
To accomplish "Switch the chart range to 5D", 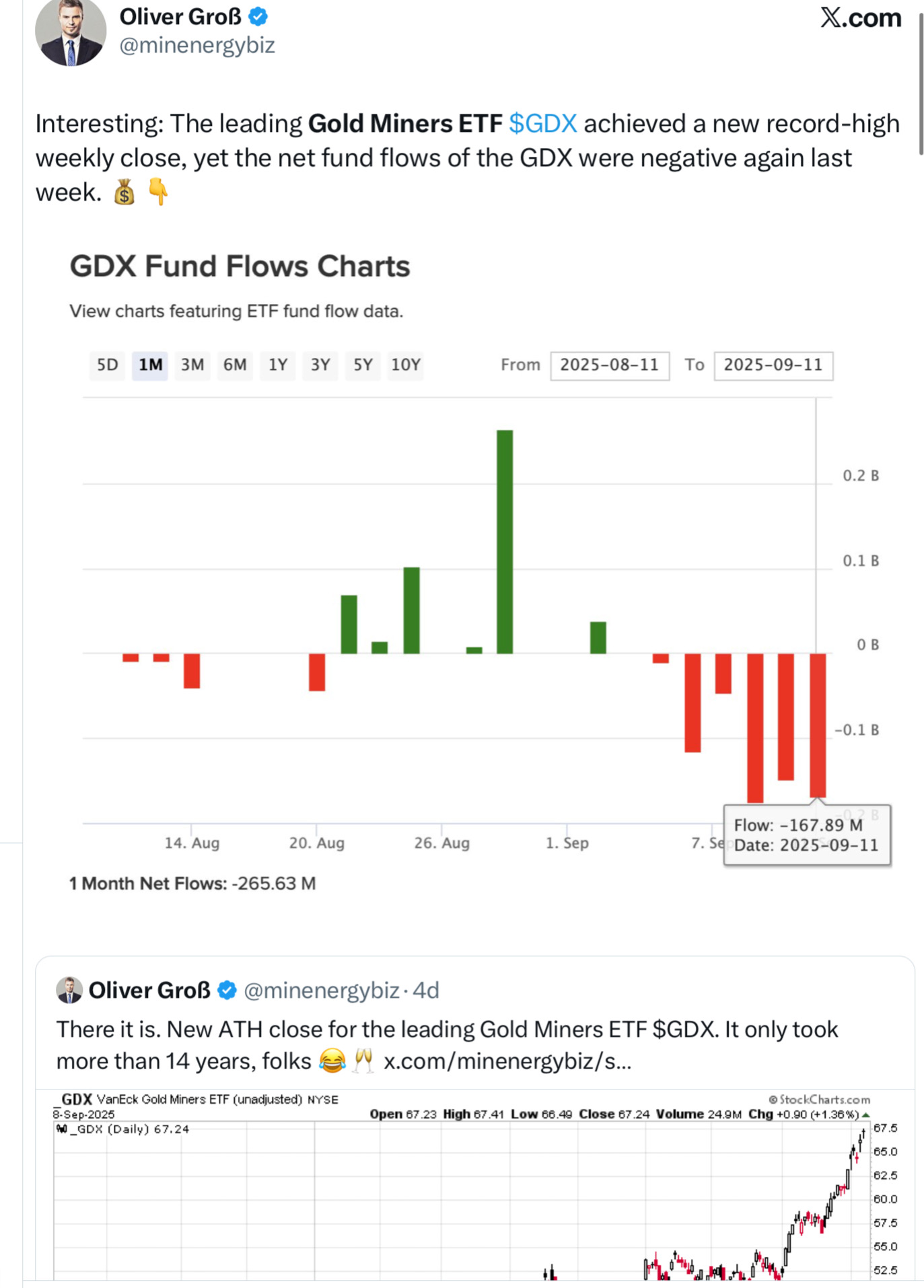I will tap(108, 365).
